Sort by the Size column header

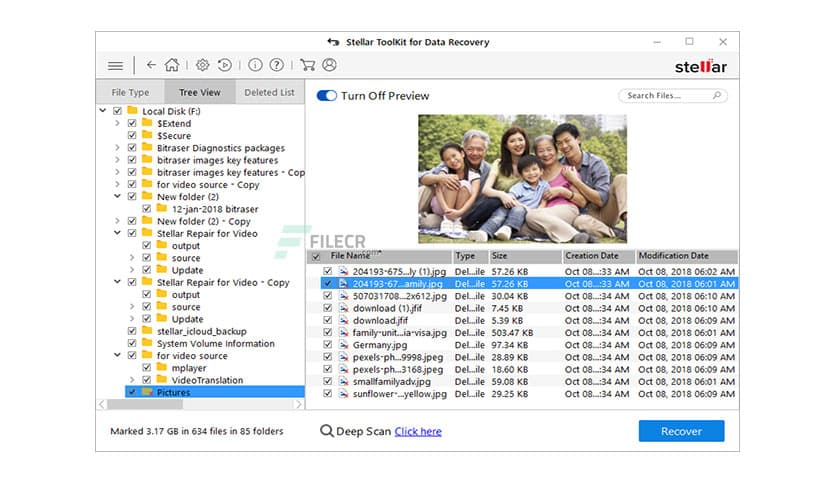[525, 256]
